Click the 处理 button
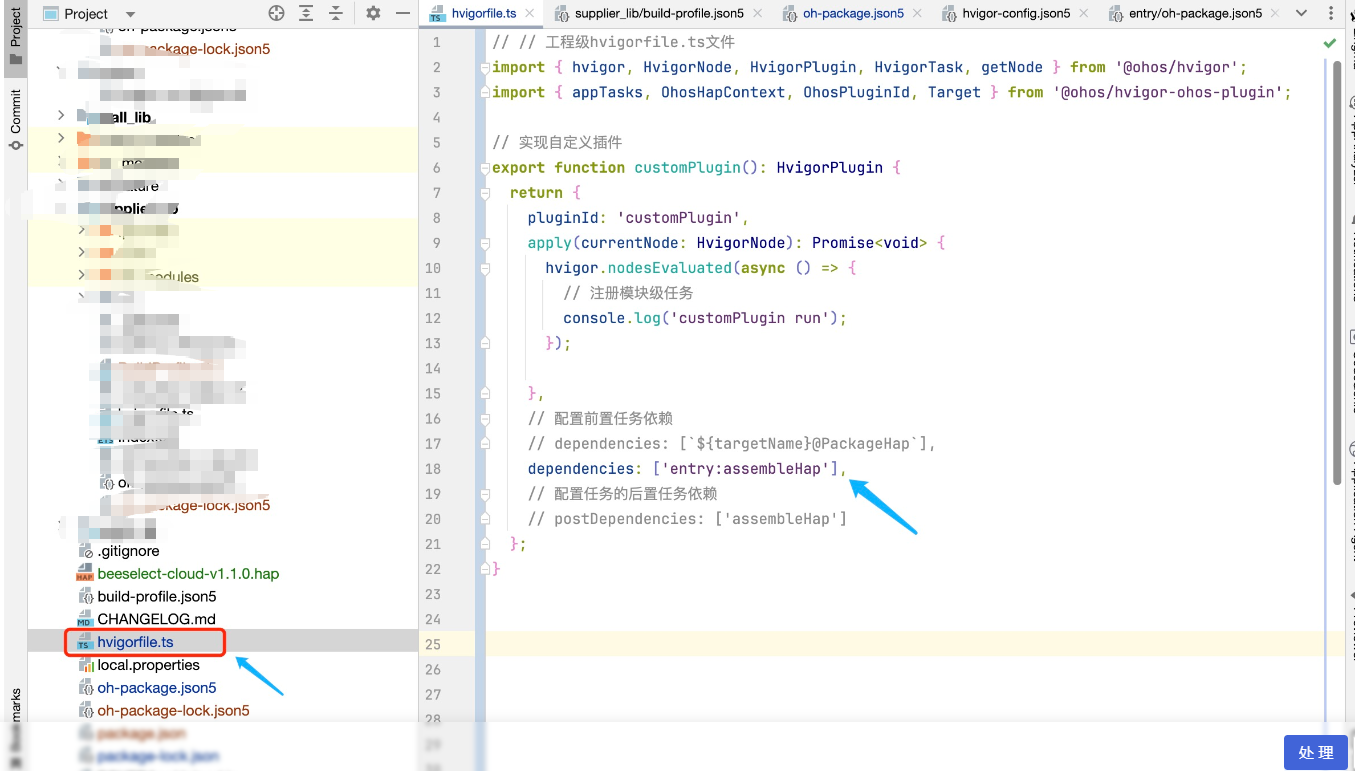The height and width of the screenshot is (771, 1355). pyautogui.click(x=1315, y=752)
